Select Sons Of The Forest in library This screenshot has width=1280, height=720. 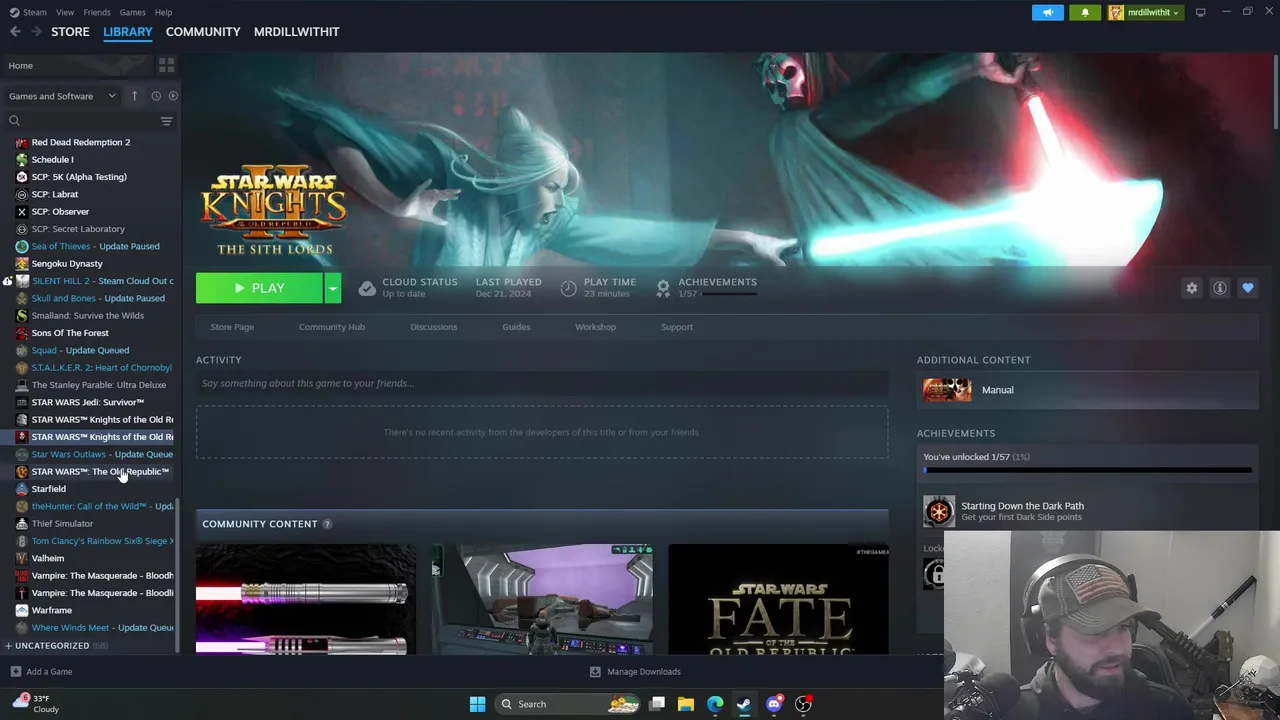click(70, 333)
